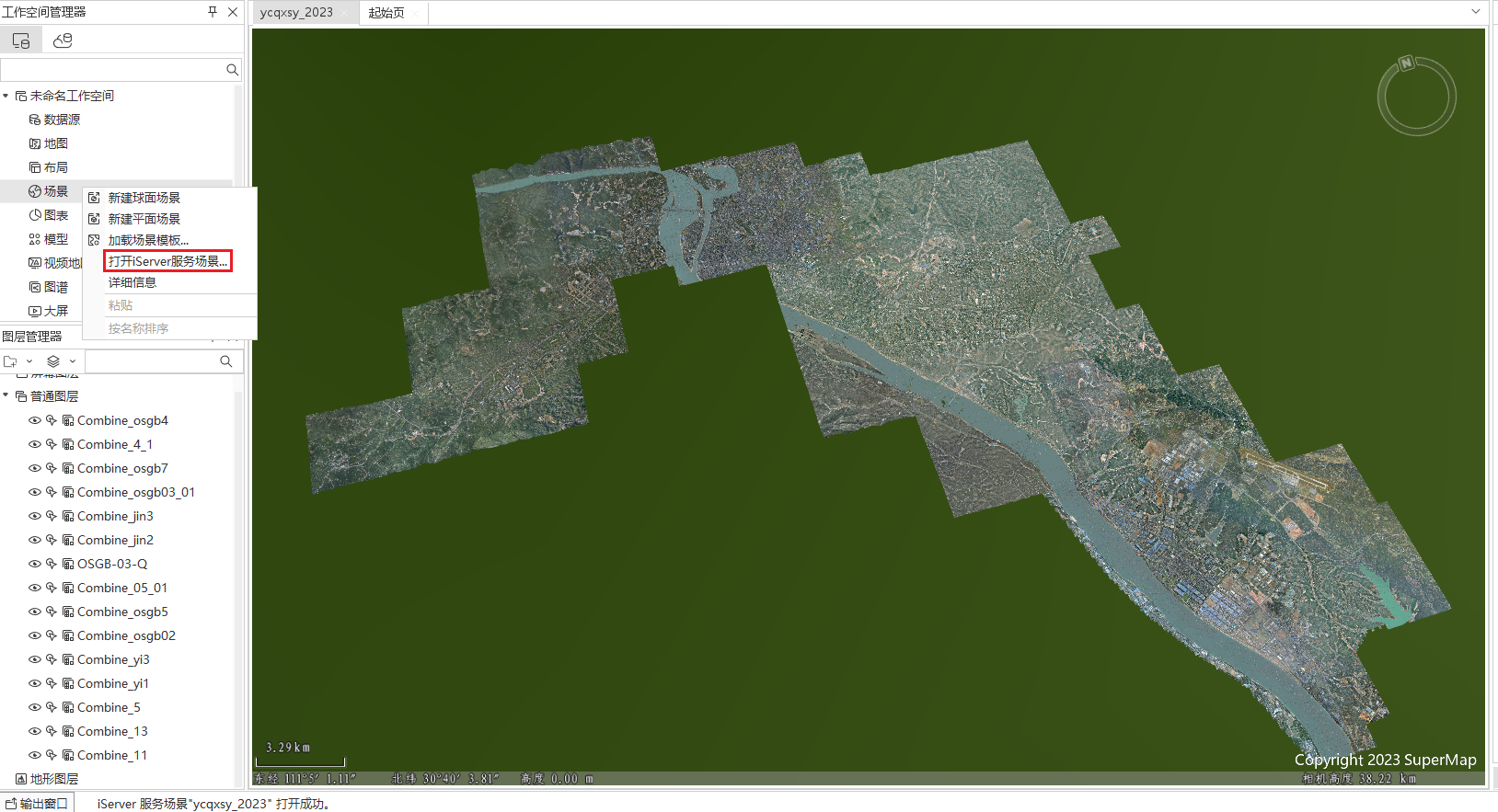Select the Combine_11 layer
Image resolution: width=1498 pixels, height=812 pixels.
coord(112,755)
